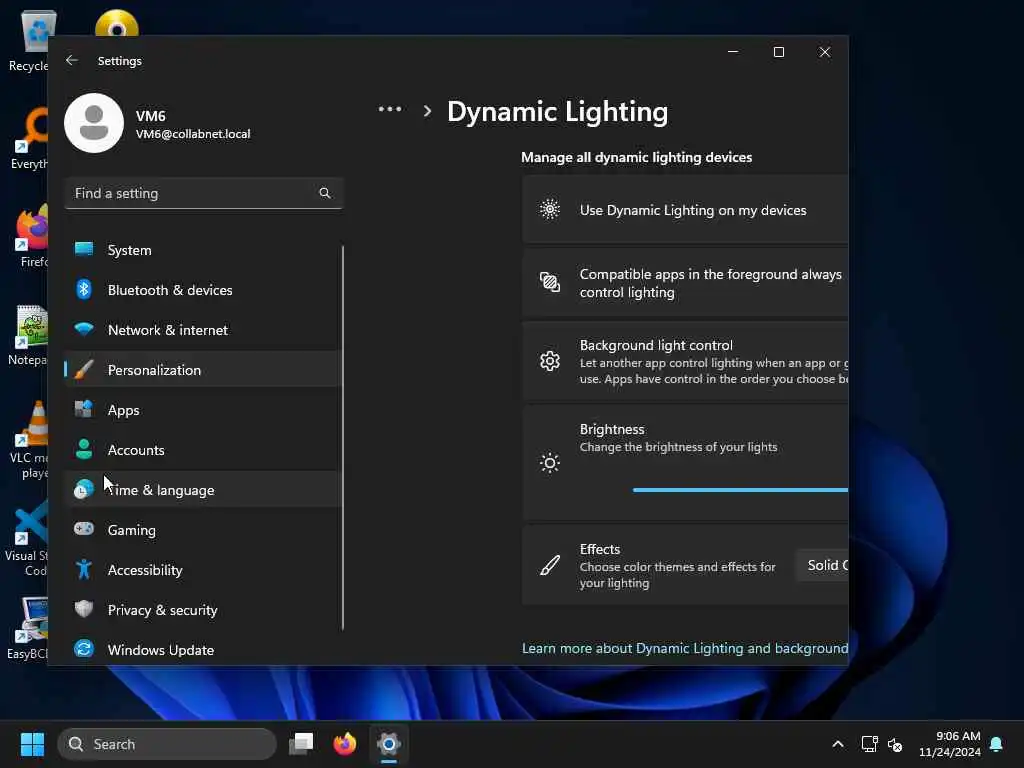Expand the breadcrumb ellipsis menu
Image resolution: width=1024 pixels, height=768 pixels.
(390, 110)
